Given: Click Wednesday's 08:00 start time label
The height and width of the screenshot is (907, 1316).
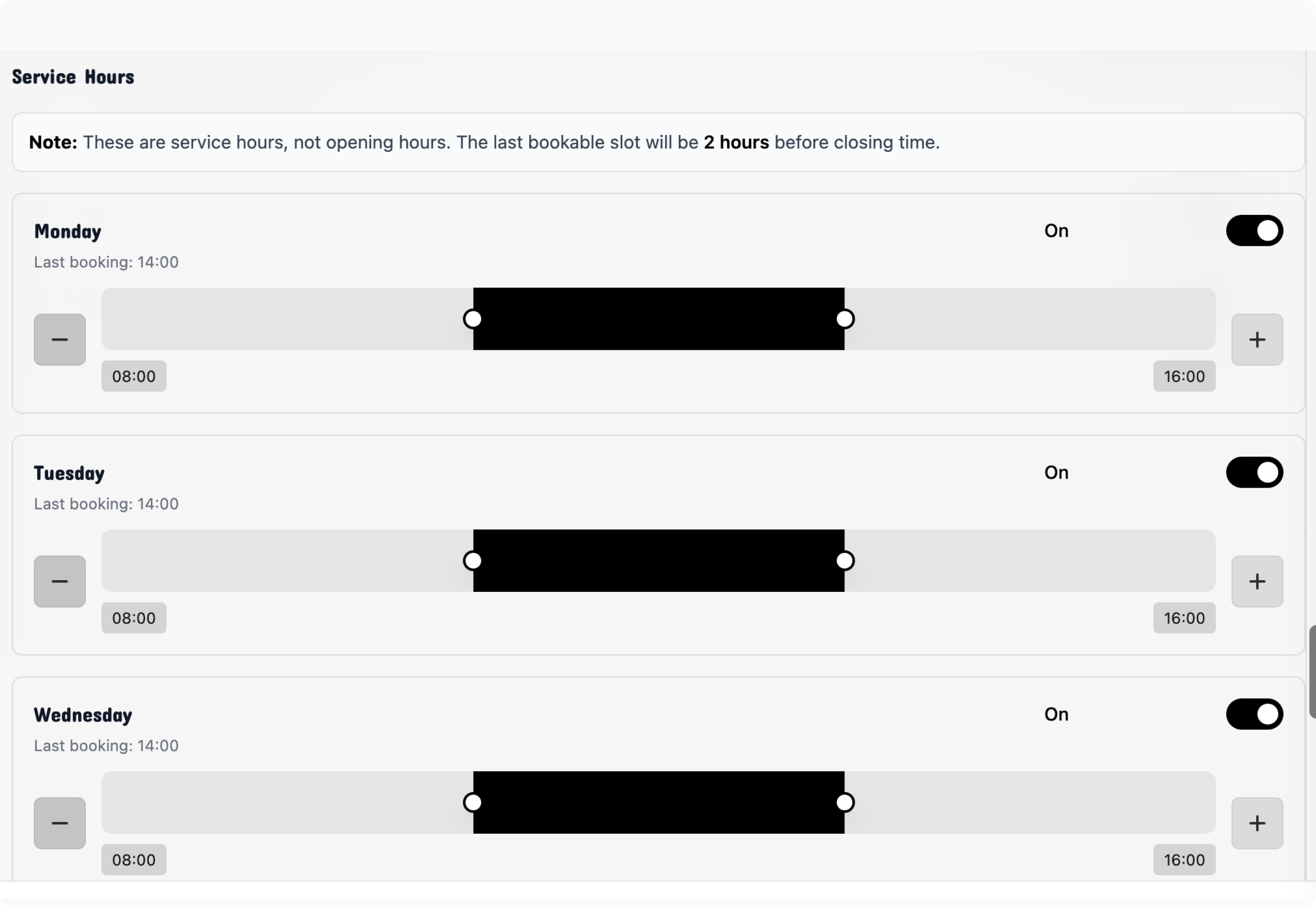Looking at the screenshot, I should [x=134, y=860].
